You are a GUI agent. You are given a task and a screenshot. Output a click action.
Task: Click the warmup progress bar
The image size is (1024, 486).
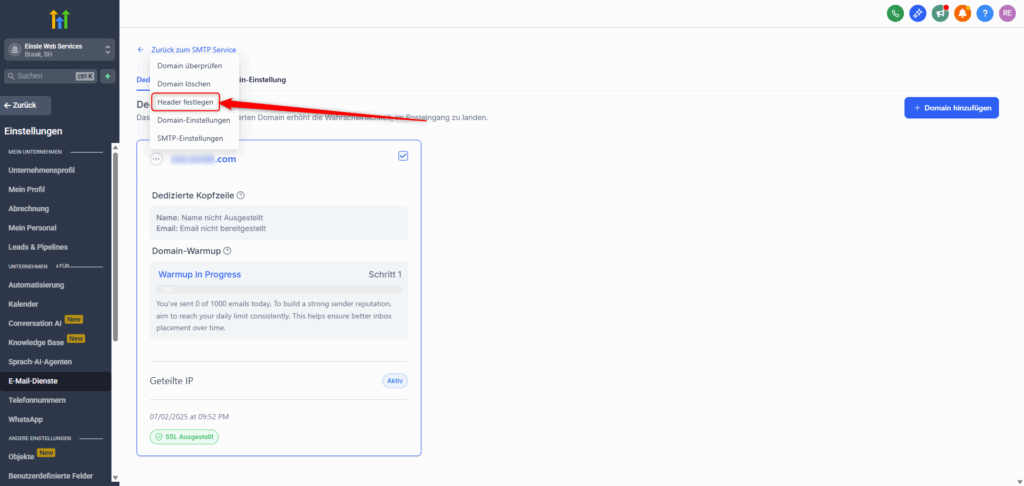[279, 289]
